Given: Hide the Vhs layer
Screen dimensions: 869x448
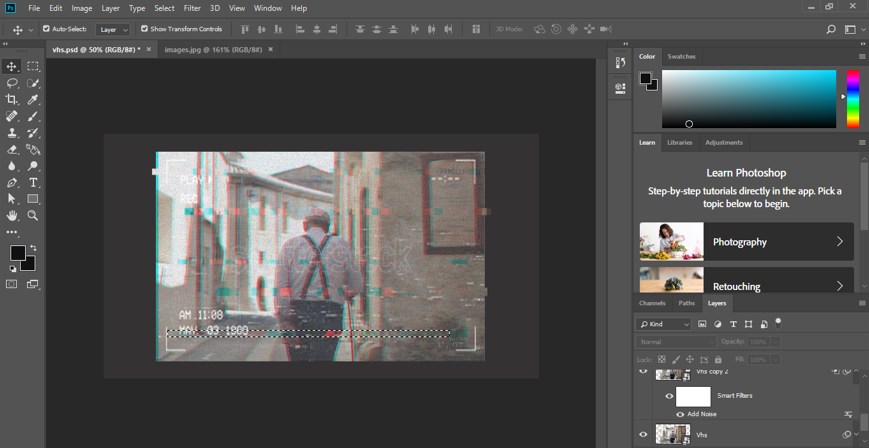Looking at the screenshot, I should point(643,434).
